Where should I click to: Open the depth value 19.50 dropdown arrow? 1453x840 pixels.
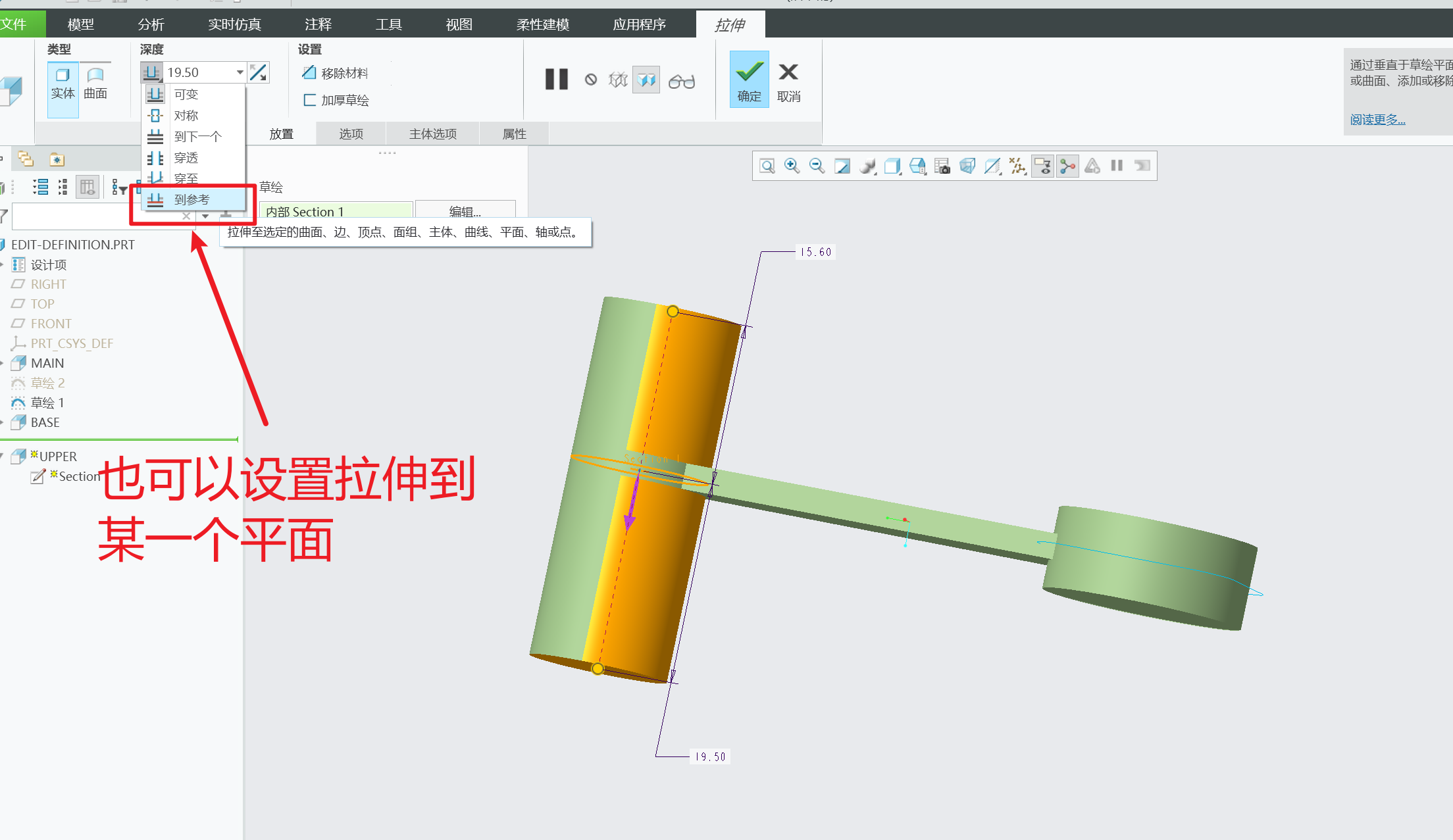(240, 72)
